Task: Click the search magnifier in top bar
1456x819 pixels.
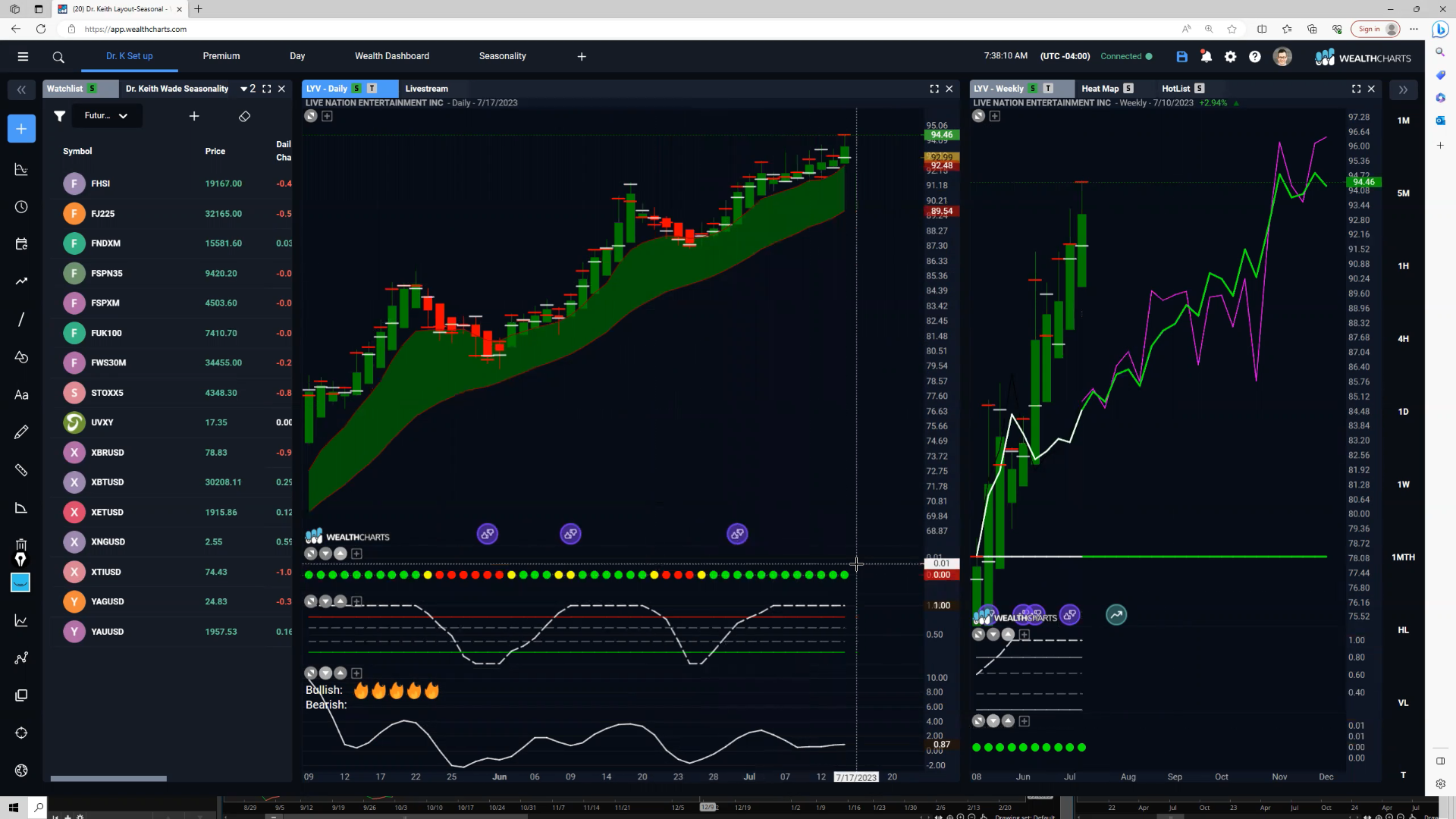Action: [x=58, y=57]
